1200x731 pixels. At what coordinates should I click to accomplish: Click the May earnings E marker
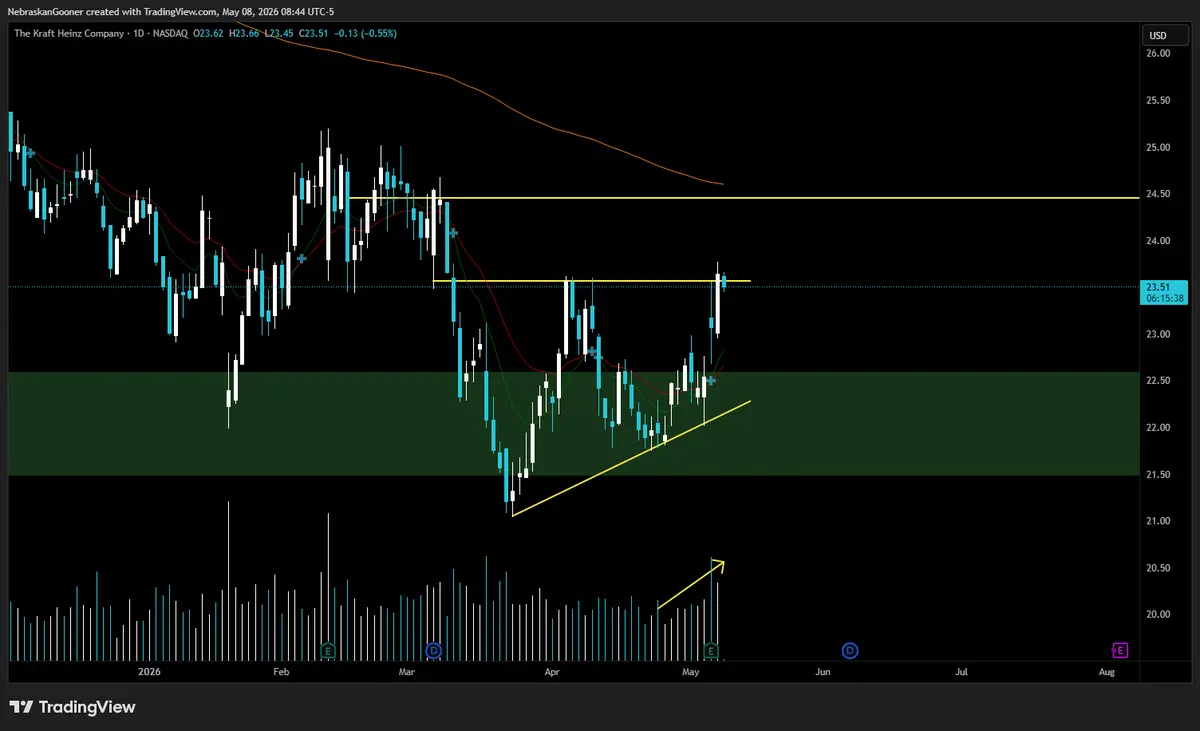pyautogui.click(x=711, y=651)
